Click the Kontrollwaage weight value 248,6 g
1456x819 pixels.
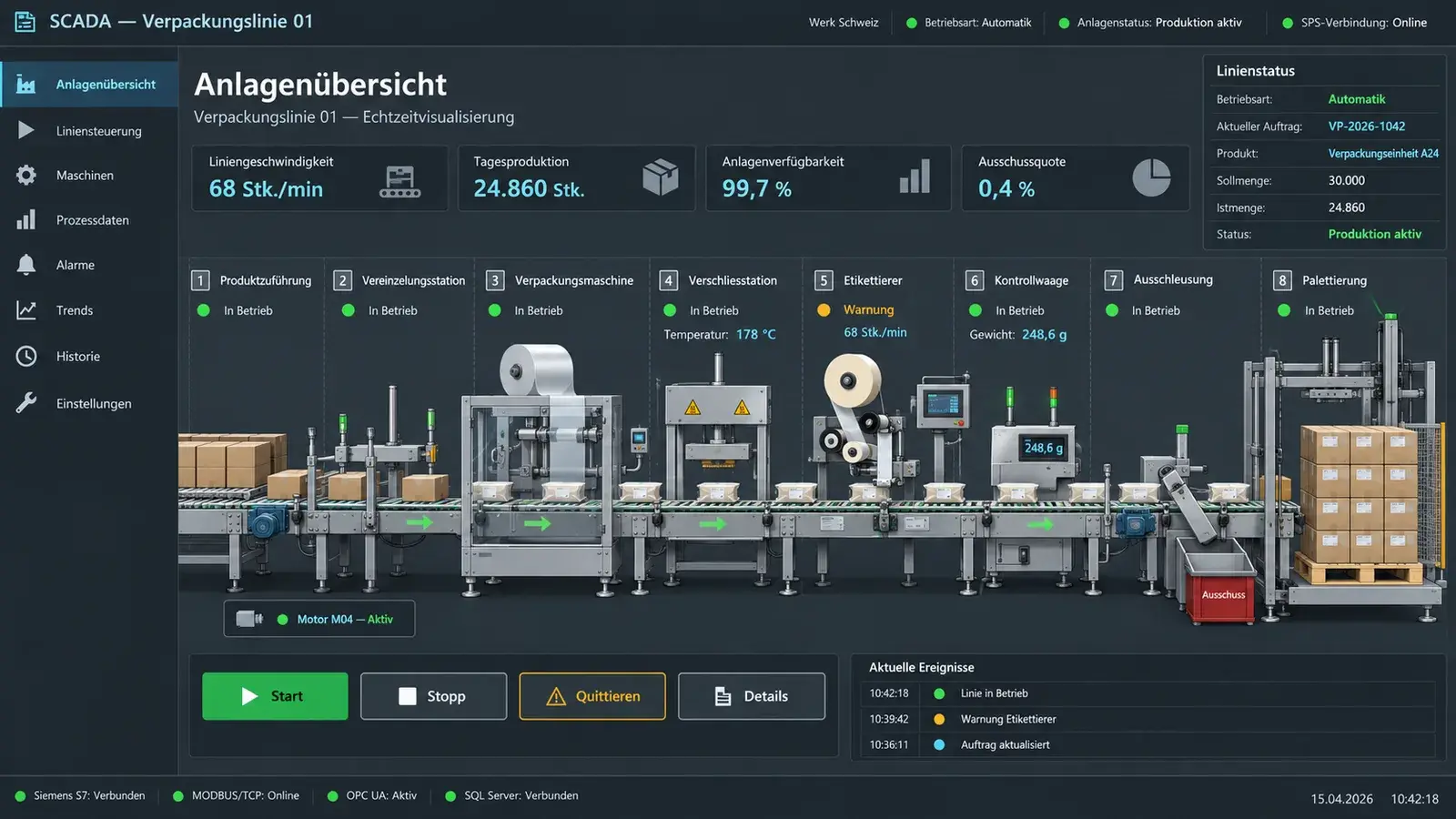click(x=1044, y=334)
